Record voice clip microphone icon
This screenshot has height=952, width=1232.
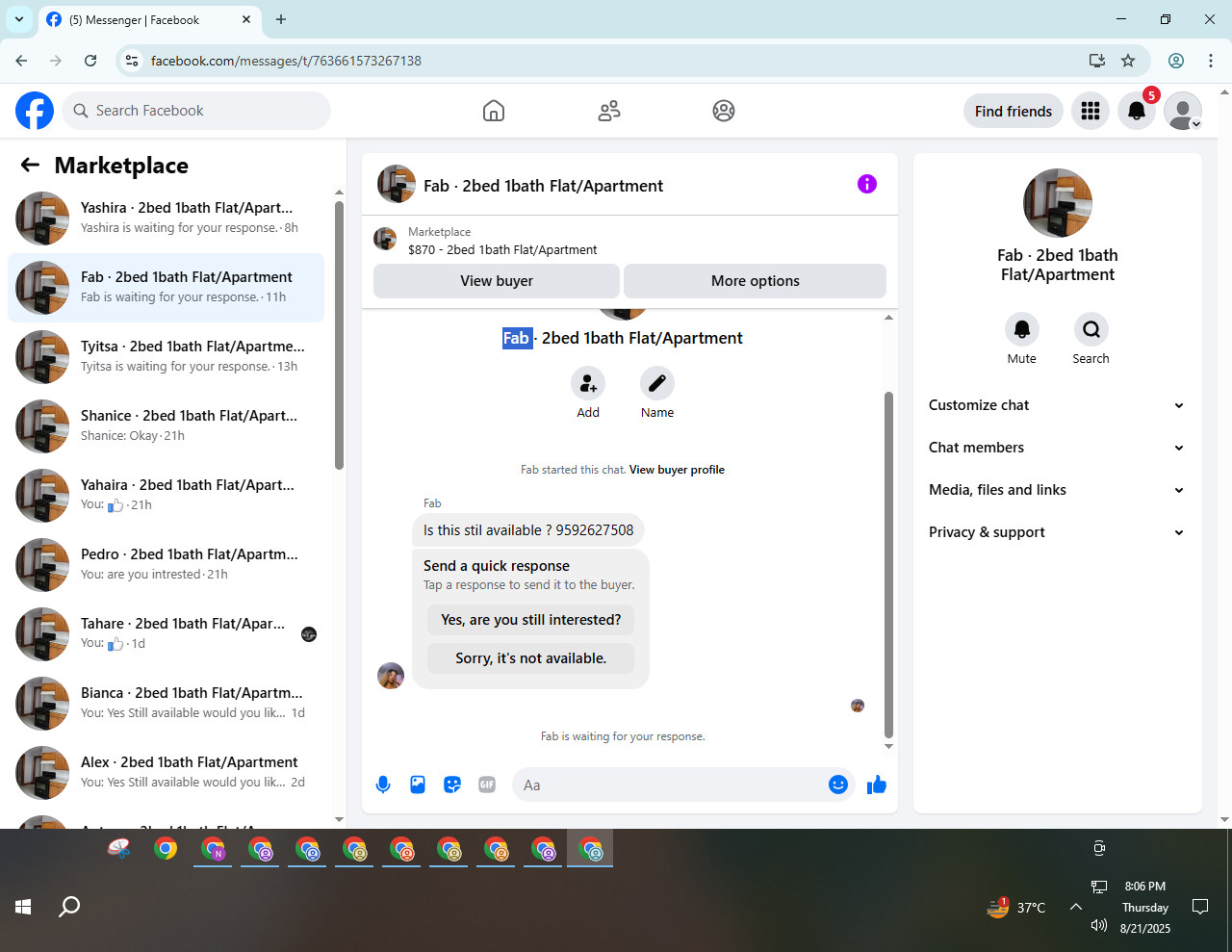pos(383,785)
